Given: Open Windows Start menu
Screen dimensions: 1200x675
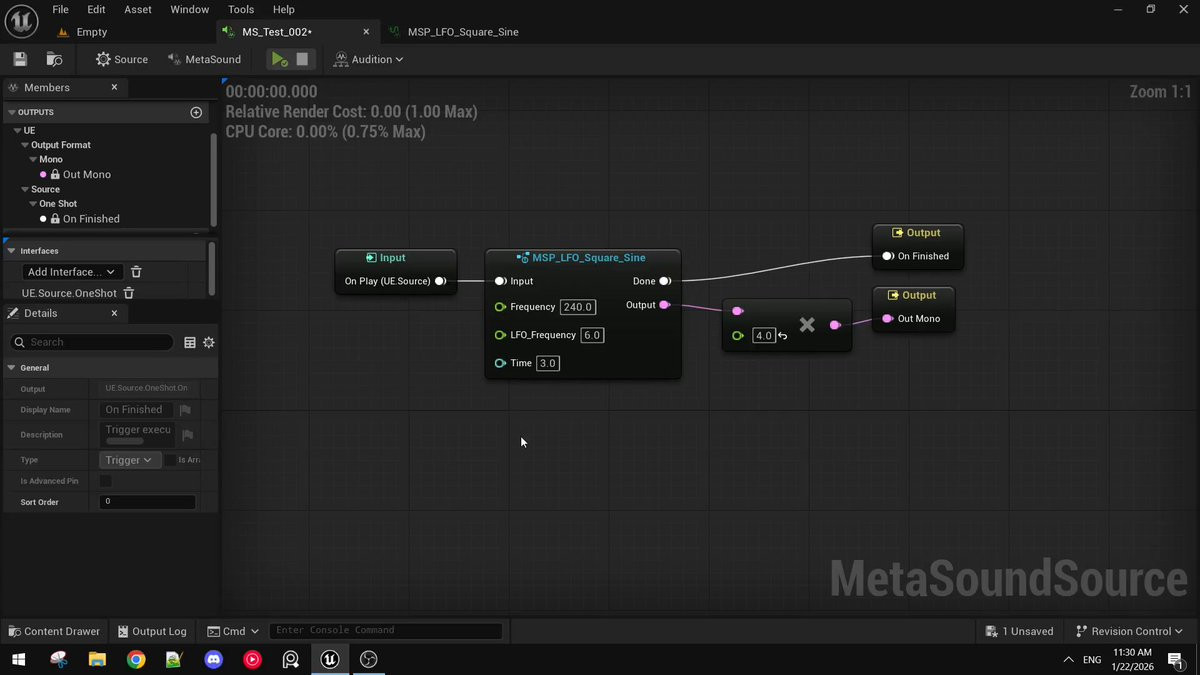Looking at the screenshot, I should 18,659.
